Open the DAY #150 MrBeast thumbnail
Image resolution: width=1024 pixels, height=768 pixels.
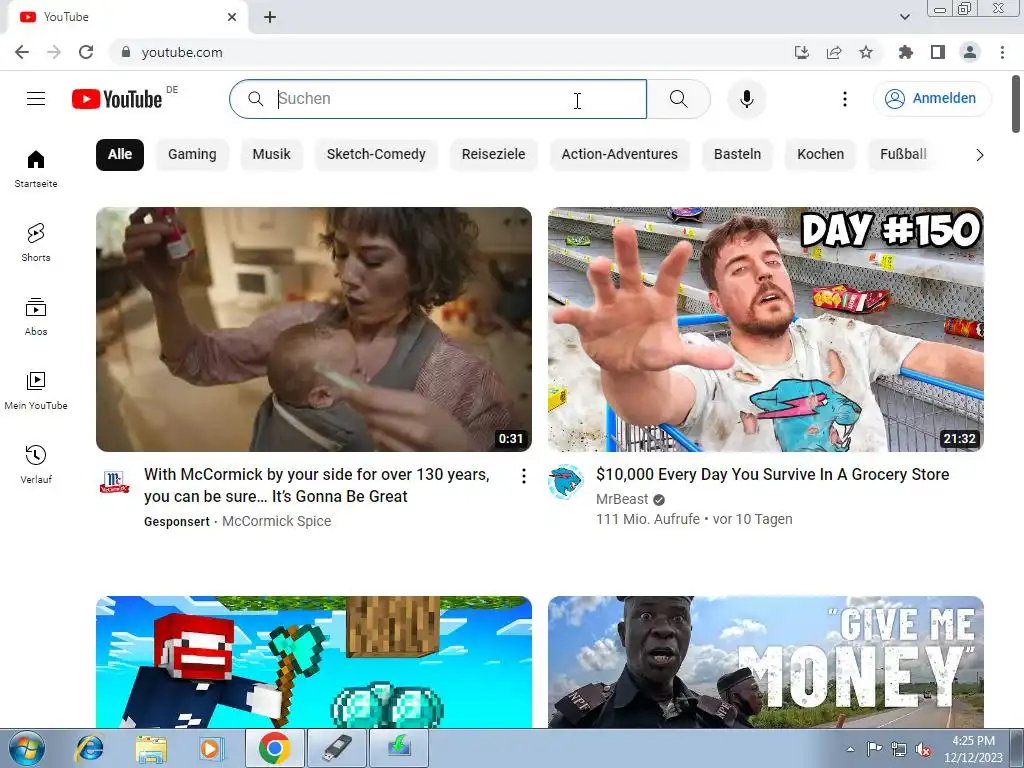click(x=765, y=329)
